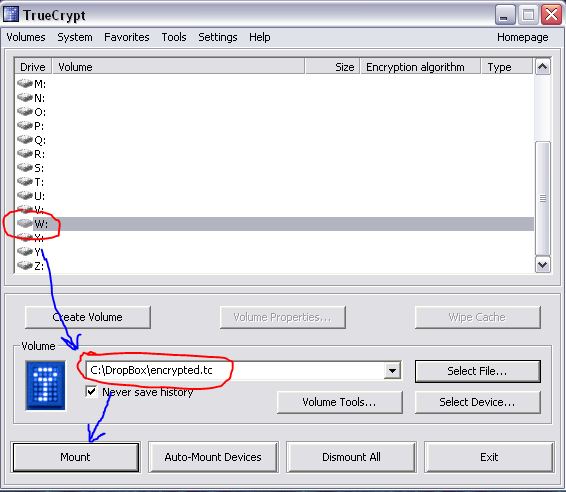566x492 pixels.
Task: Close the TrueCrypt window
Action: tap(551, 15)
